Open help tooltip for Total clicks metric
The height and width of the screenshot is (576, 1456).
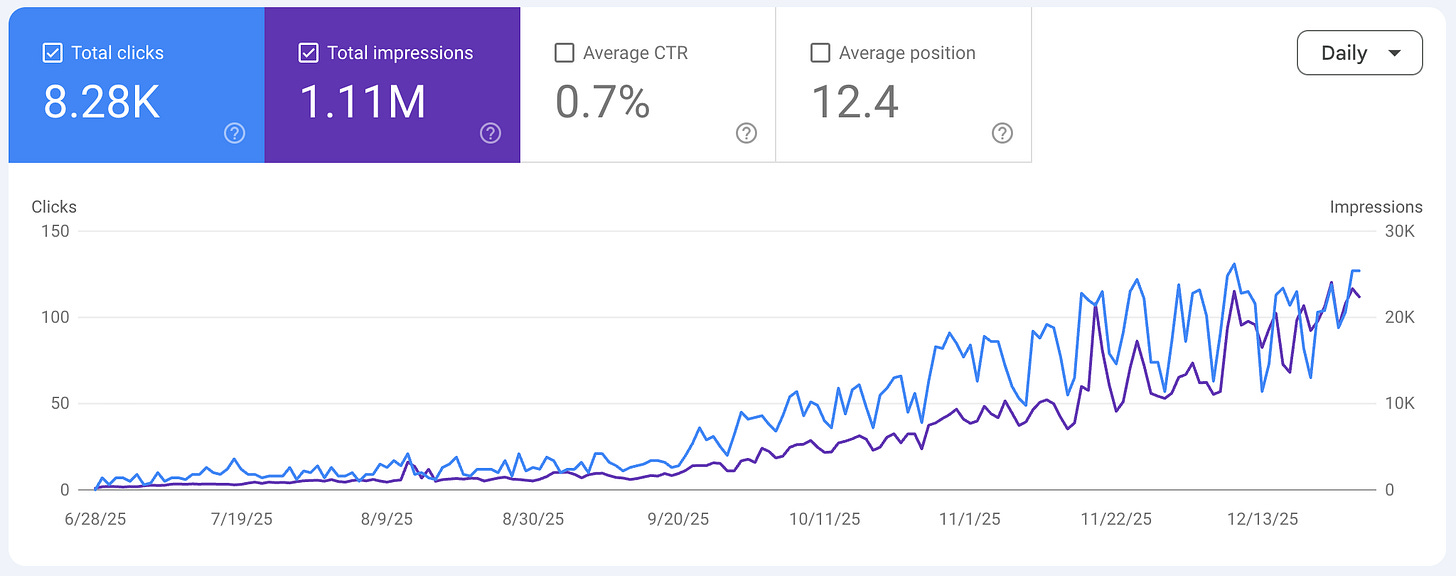tap(233, 132)
